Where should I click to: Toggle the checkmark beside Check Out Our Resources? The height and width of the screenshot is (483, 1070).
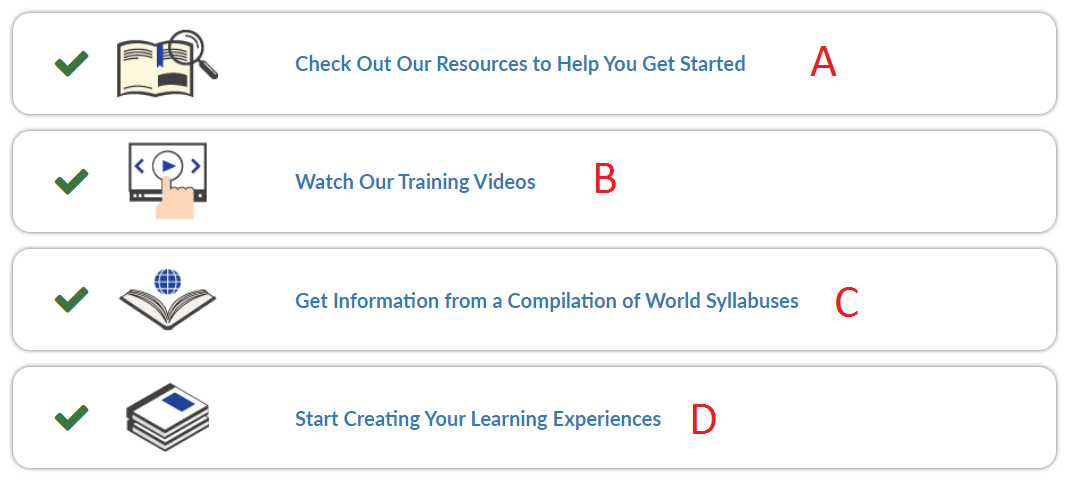[x=71, y=63]
